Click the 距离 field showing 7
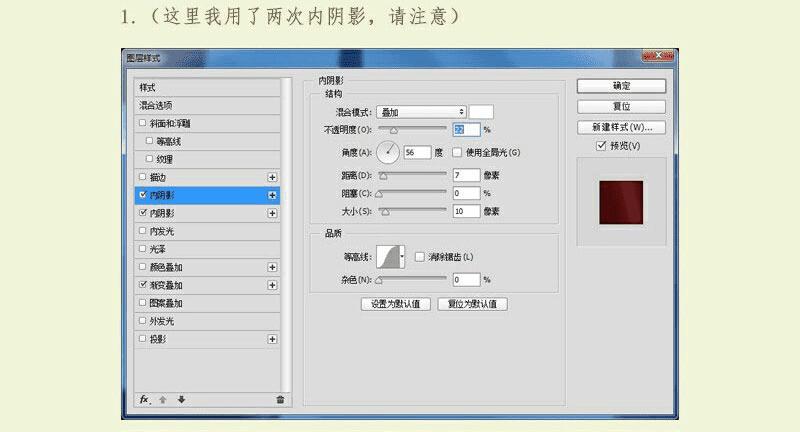800x432 pixels. coord(466,175)
